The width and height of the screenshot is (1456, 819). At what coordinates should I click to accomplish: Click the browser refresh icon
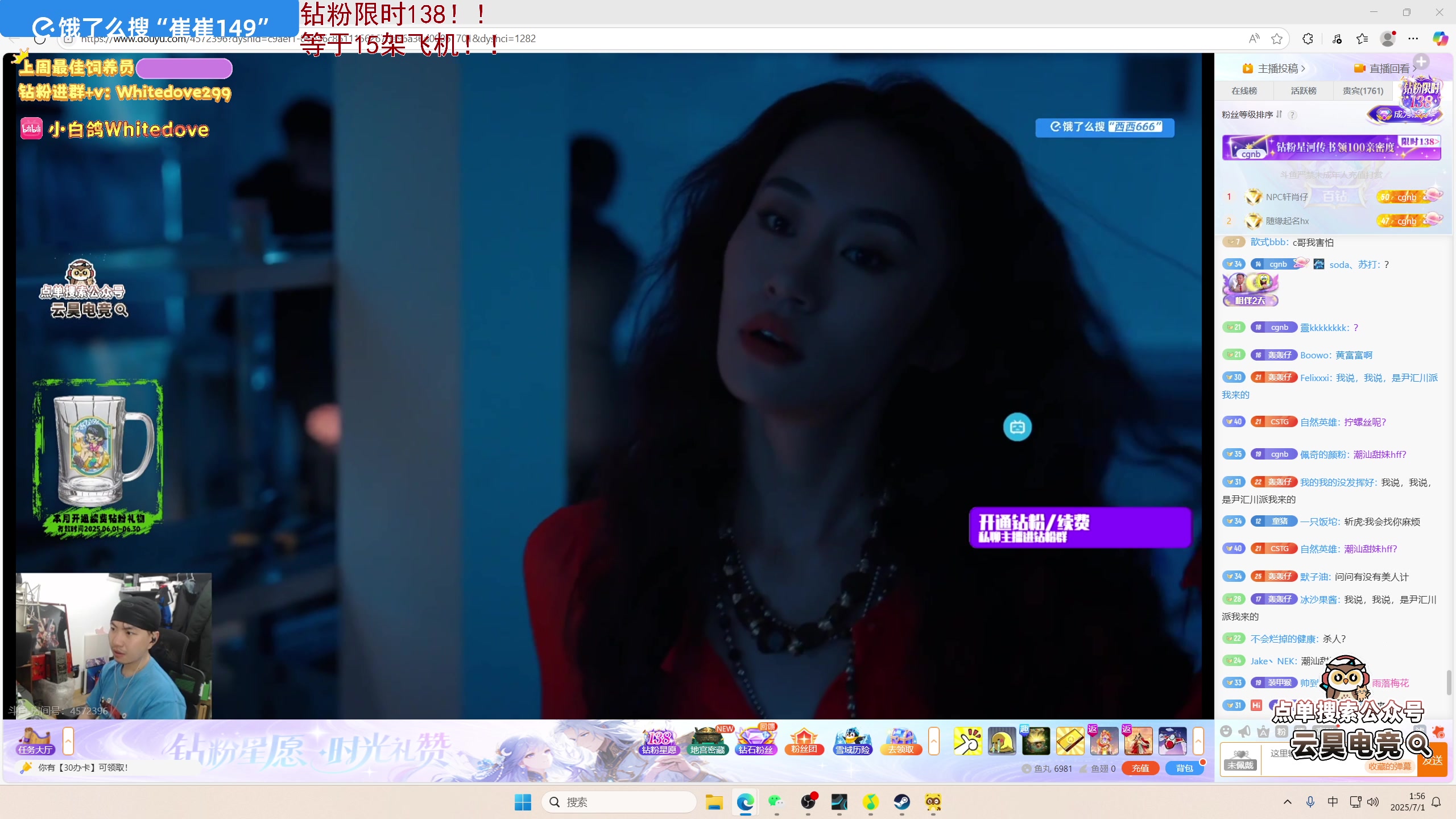click(40, 39)
